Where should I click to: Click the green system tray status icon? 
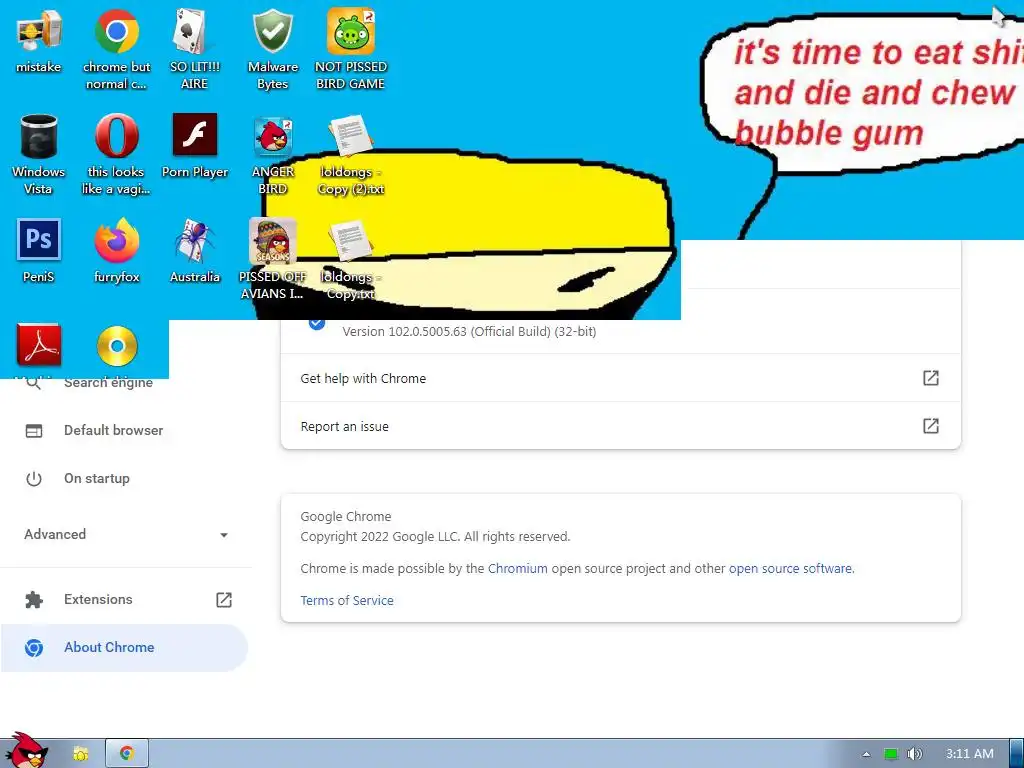(x=891, y=754)
